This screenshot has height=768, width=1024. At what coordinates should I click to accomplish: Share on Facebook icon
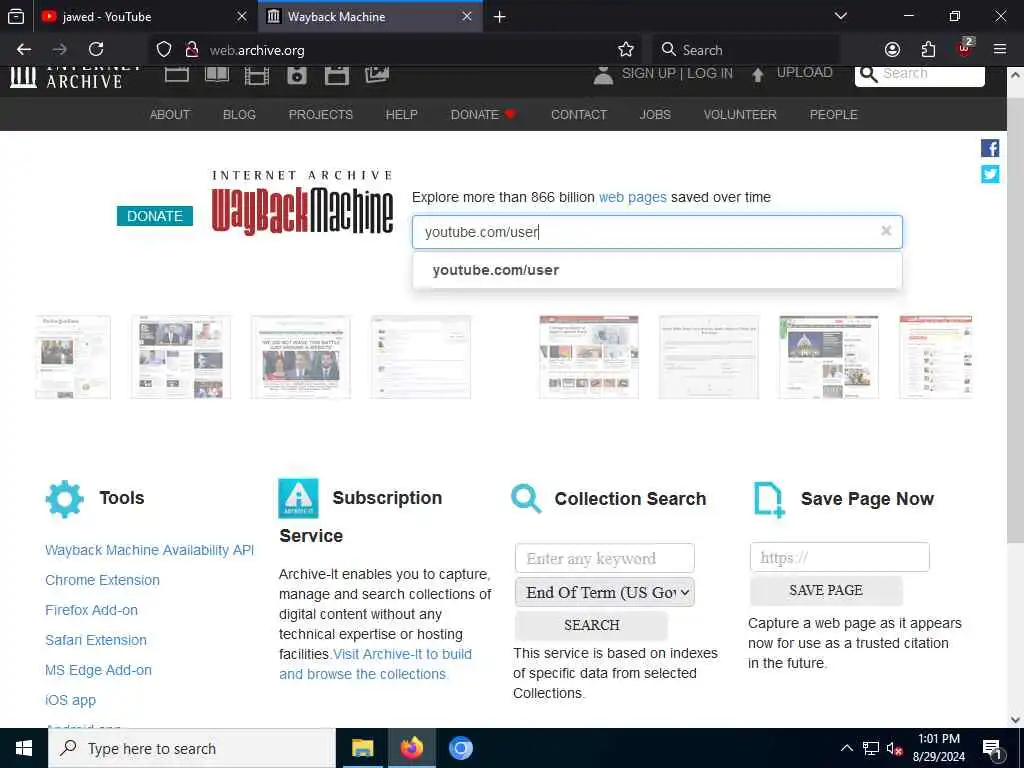pos(990,148)
